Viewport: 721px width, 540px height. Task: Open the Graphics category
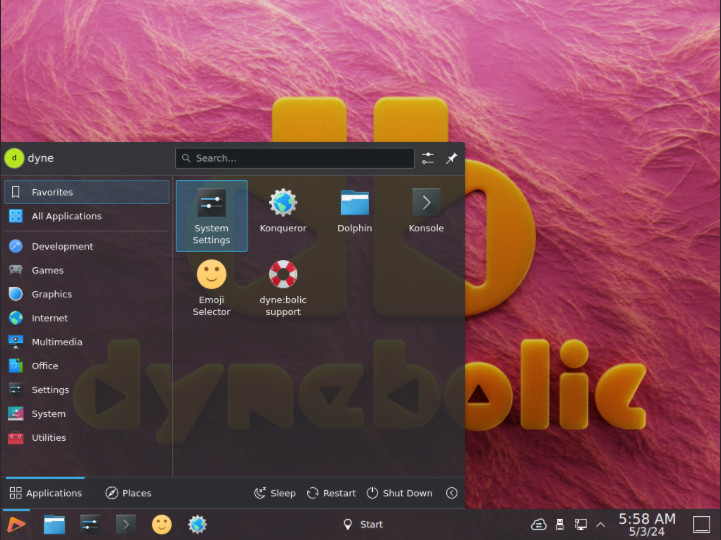click(87, 294)
